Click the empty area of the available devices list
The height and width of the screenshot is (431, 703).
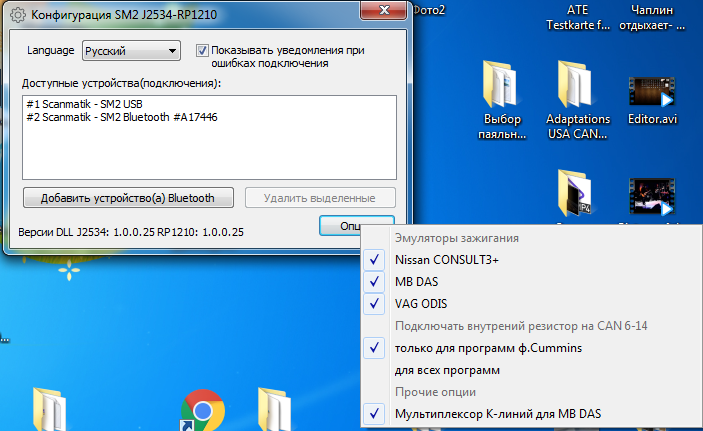coord(209,152)
